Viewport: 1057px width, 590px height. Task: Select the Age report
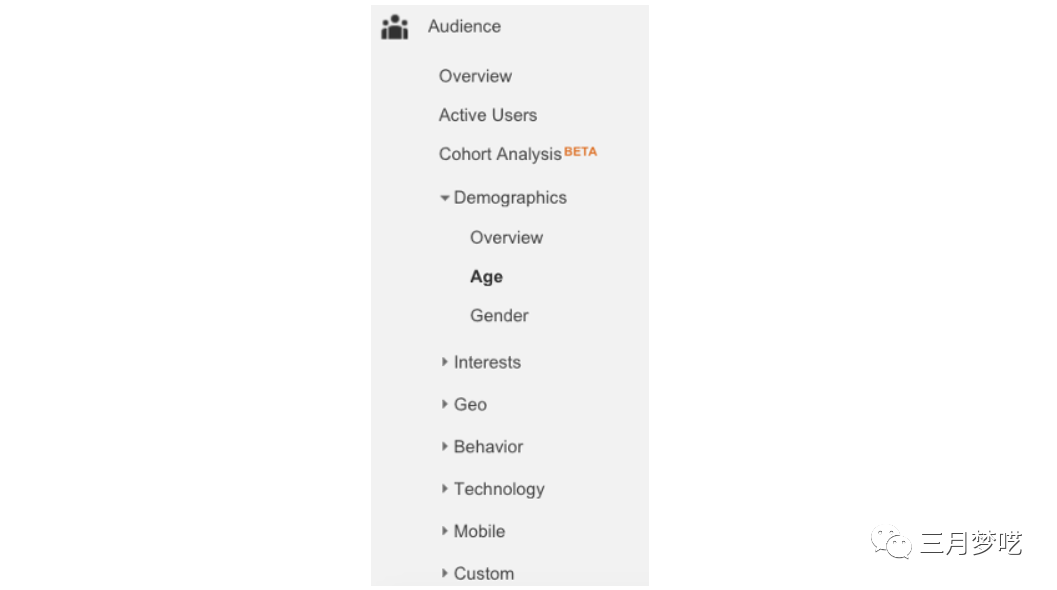(486, 277)
